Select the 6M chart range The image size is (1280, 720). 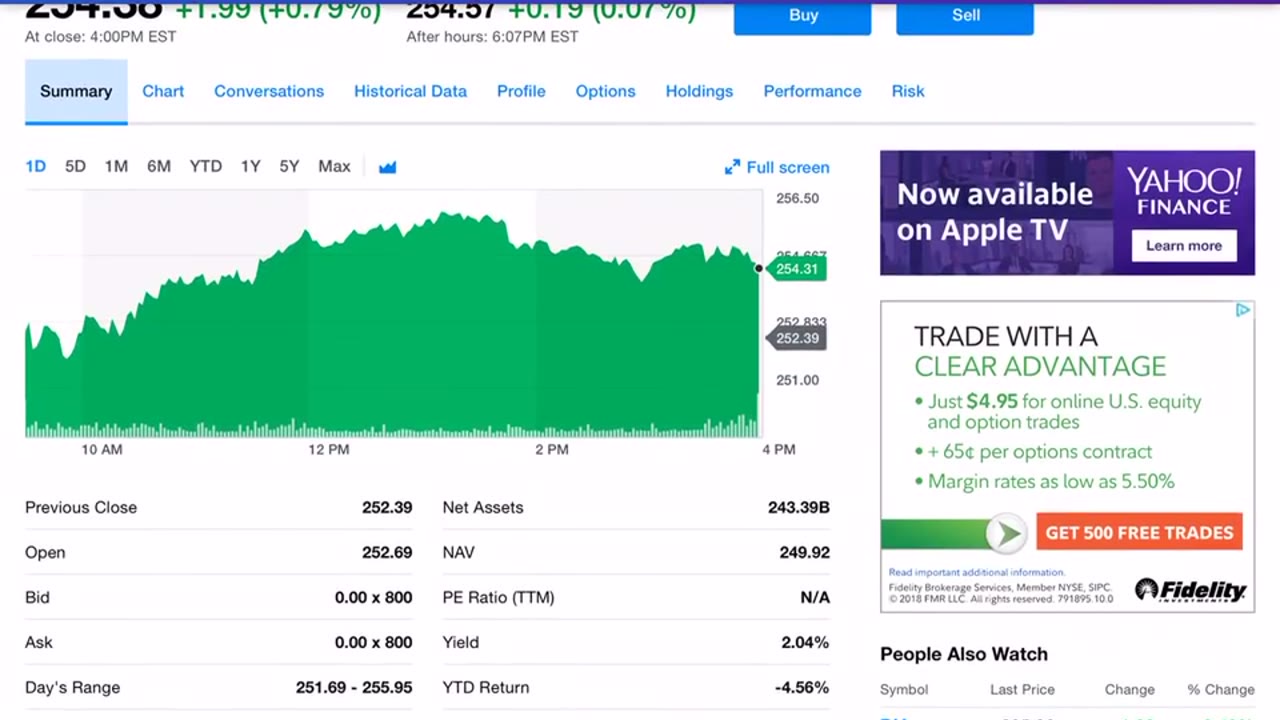pyautogui.click(x=159, y=166)
